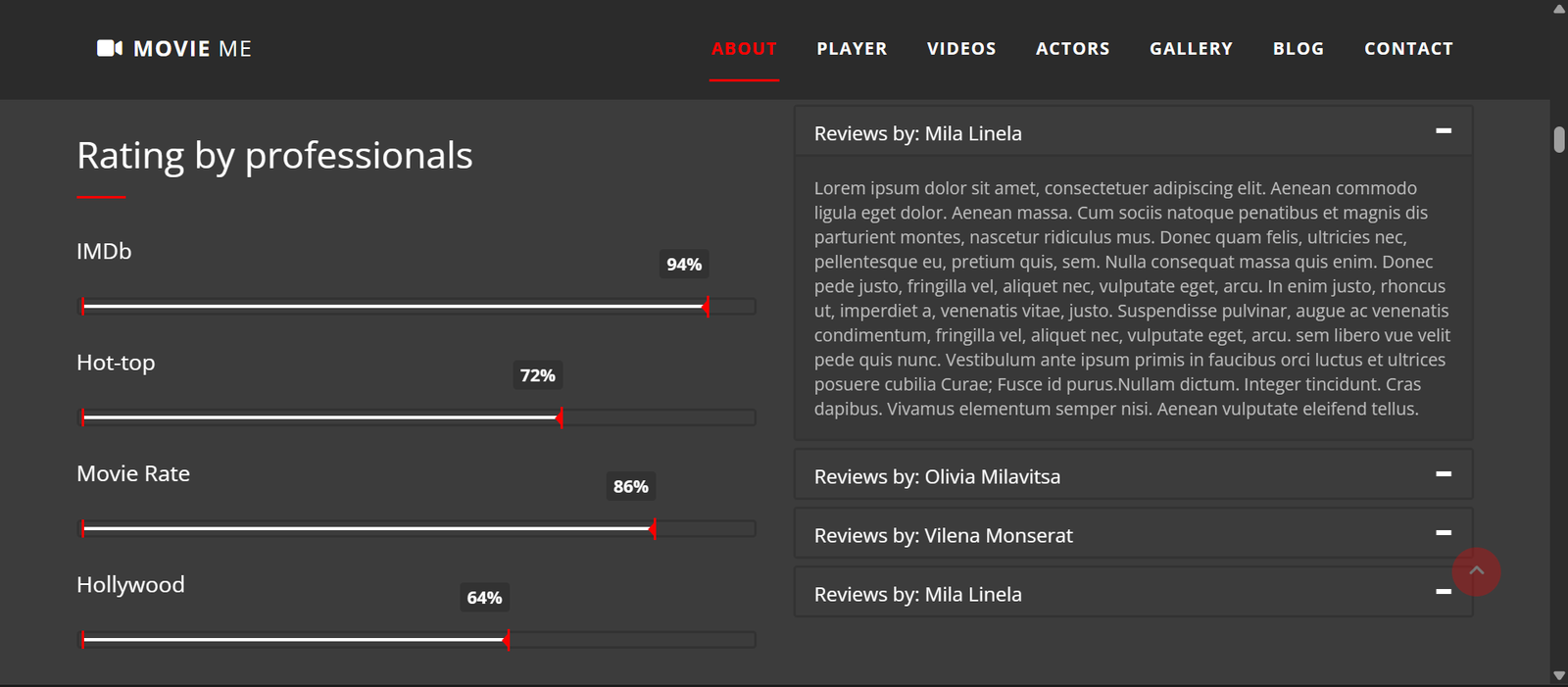Click the IMDb rating slider handle
The image size is (1568, 687).
point(706,307)
